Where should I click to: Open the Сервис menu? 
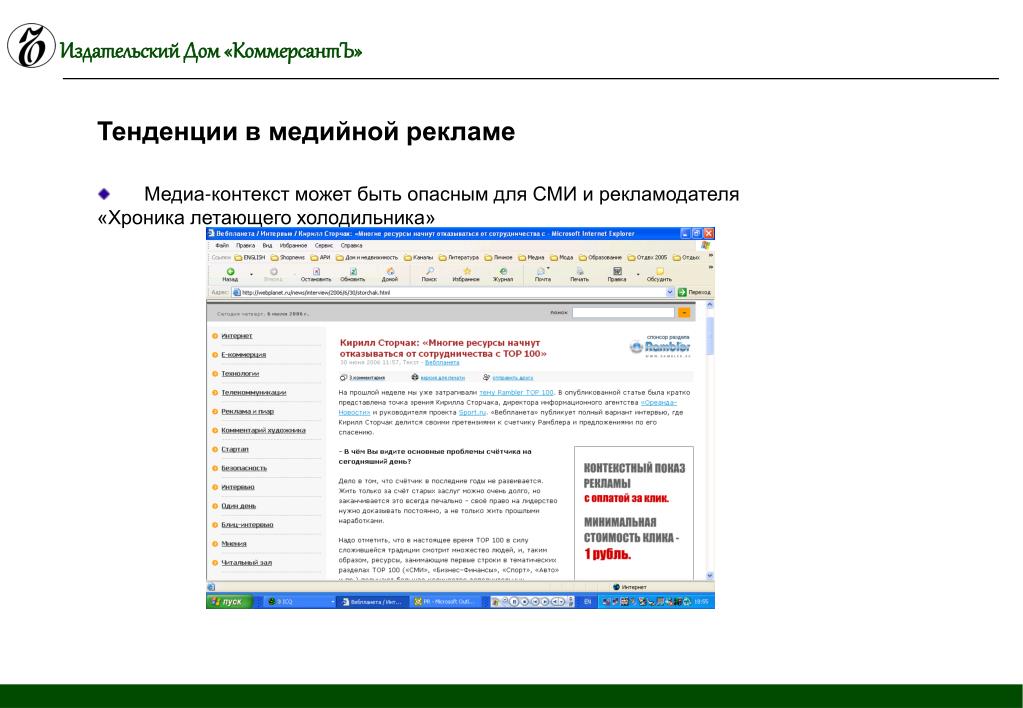(324, 245)
